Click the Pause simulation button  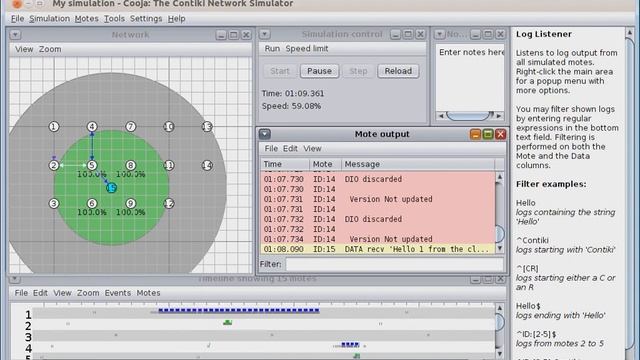(319, 71)
